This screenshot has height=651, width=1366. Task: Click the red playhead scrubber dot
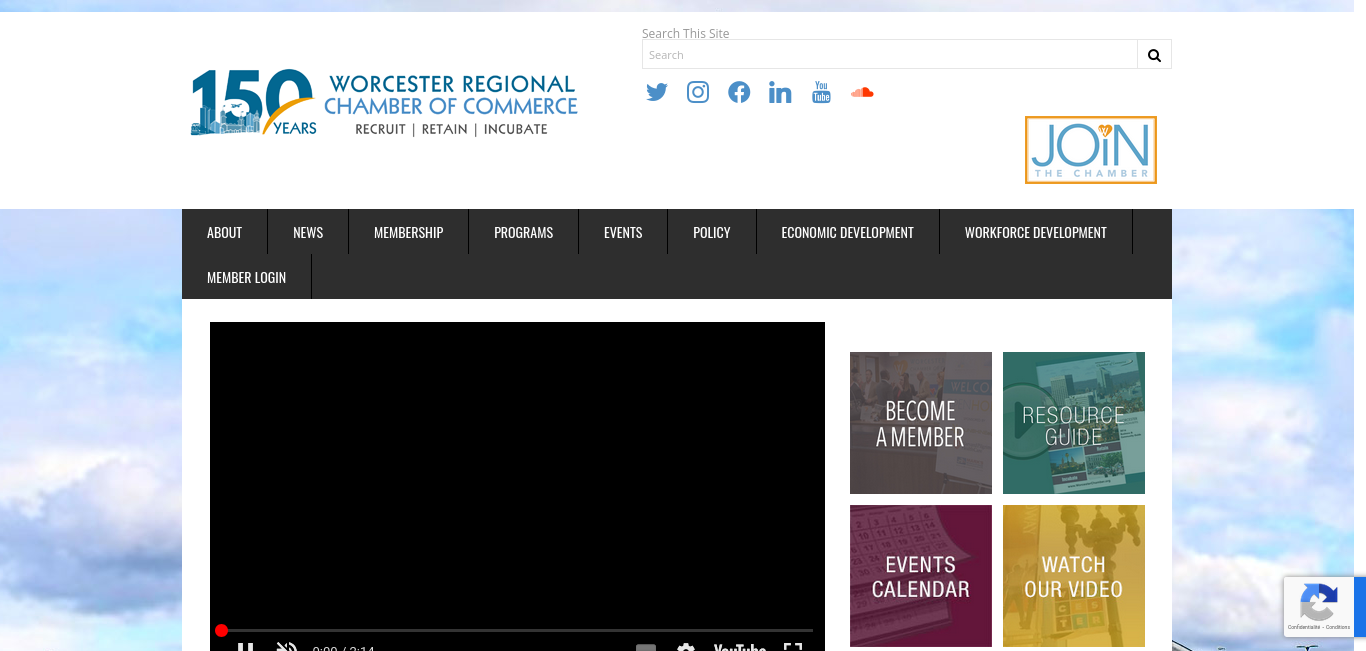[x=221, y=630]
